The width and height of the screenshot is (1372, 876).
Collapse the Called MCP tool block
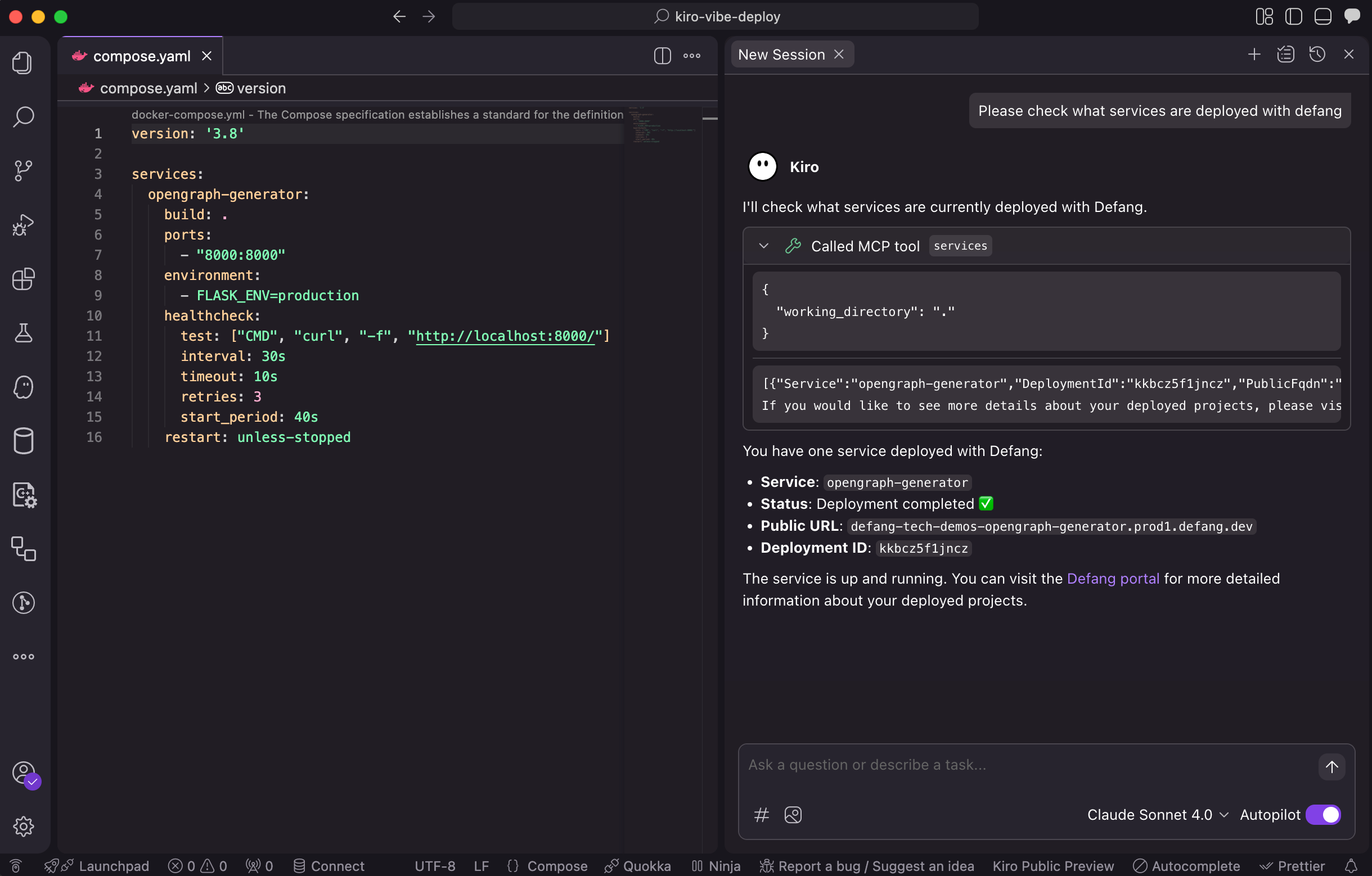point(763,246)
